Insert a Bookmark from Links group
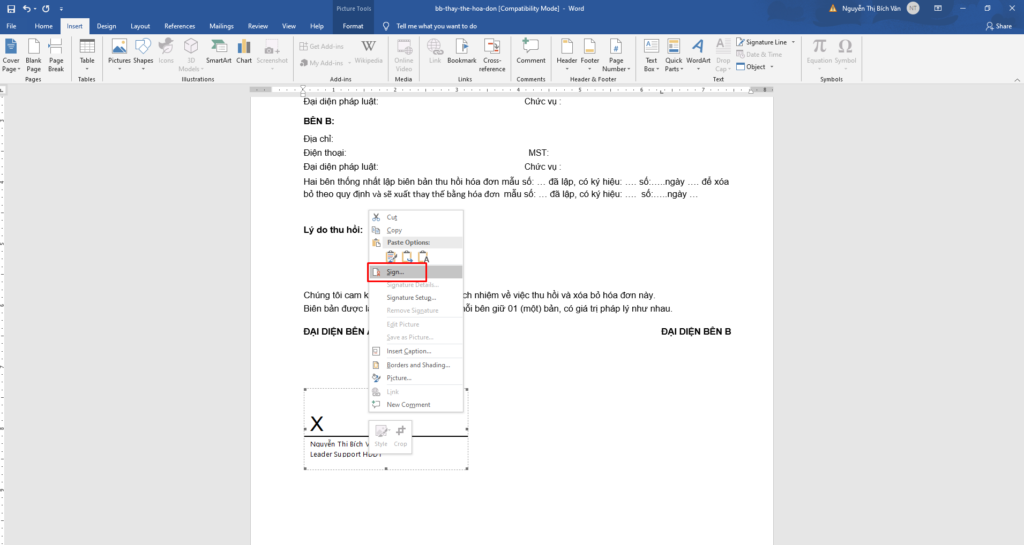 tap(462, 52)
